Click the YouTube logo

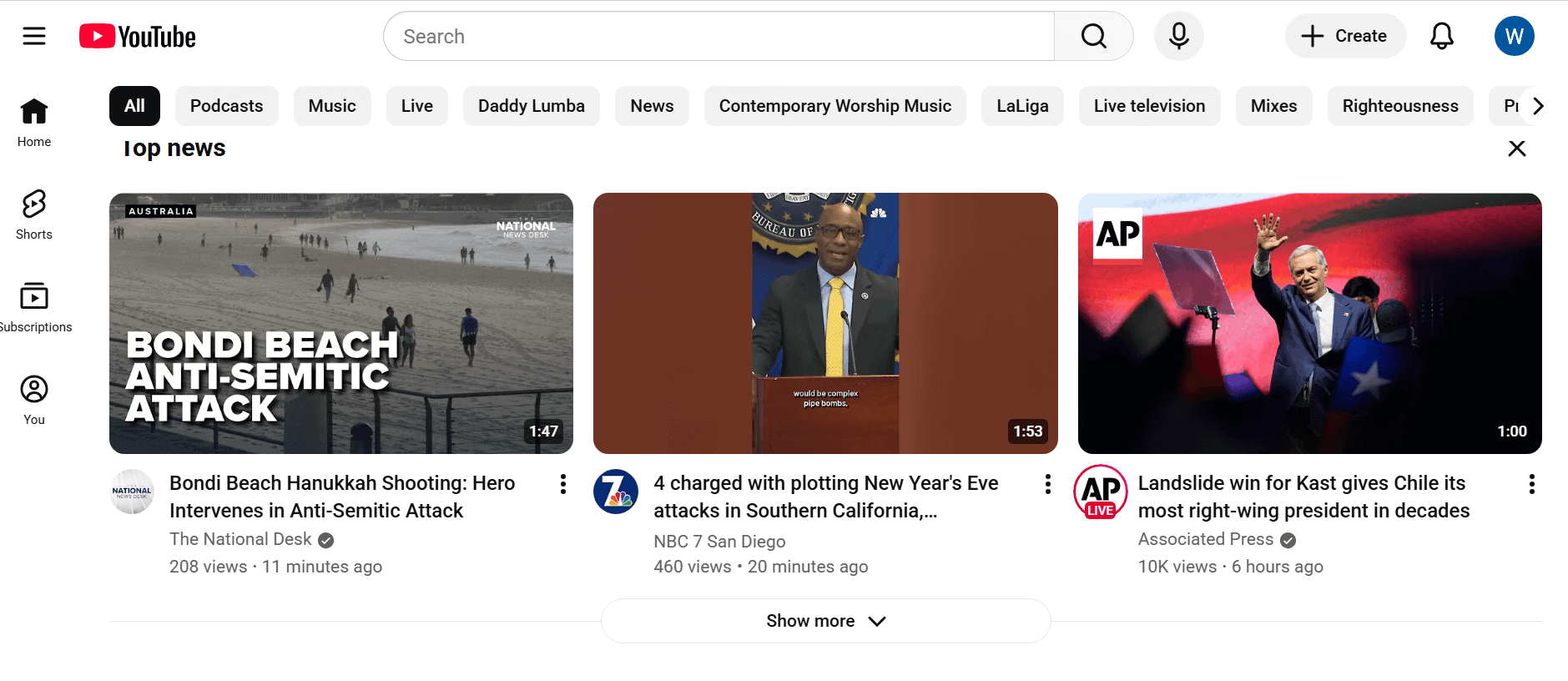138,37
